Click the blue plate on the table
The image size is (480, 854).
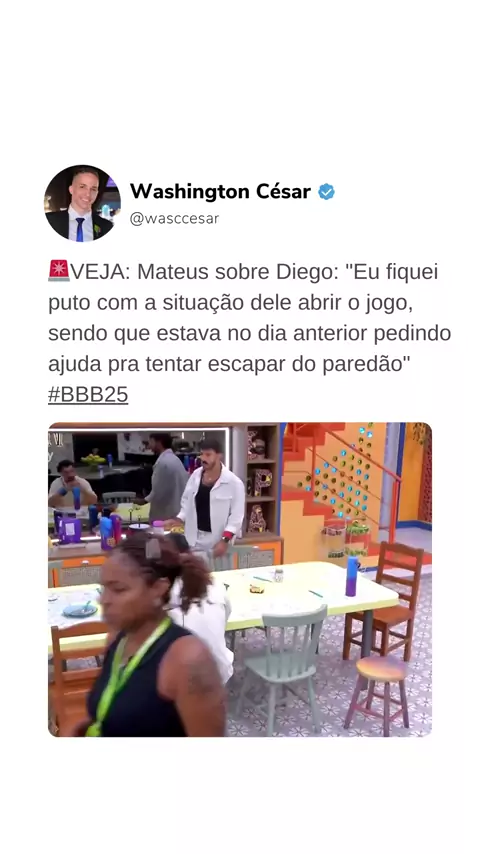pyautogui.click(x=80, y=610)
